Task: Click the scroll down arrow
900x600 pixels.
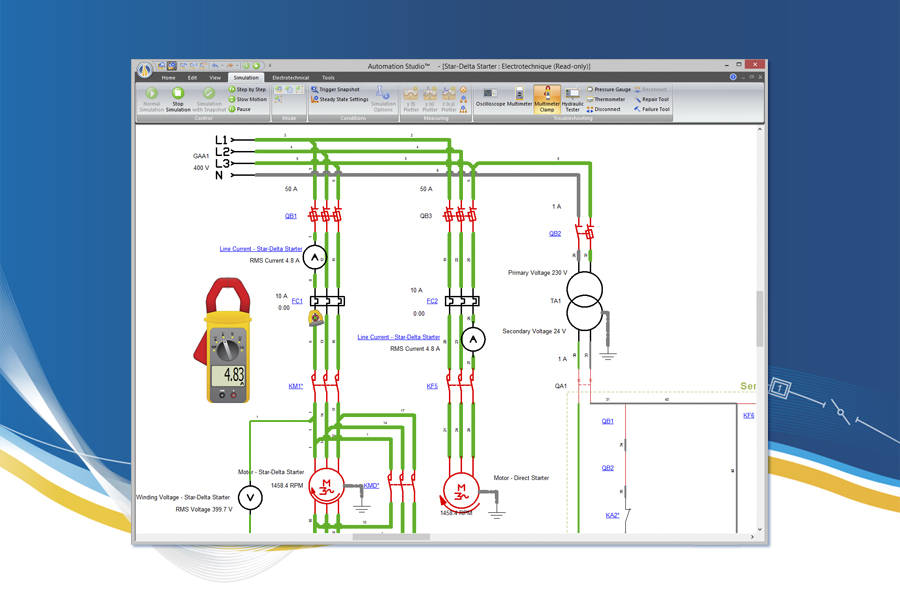Action: tap(759, 529)
